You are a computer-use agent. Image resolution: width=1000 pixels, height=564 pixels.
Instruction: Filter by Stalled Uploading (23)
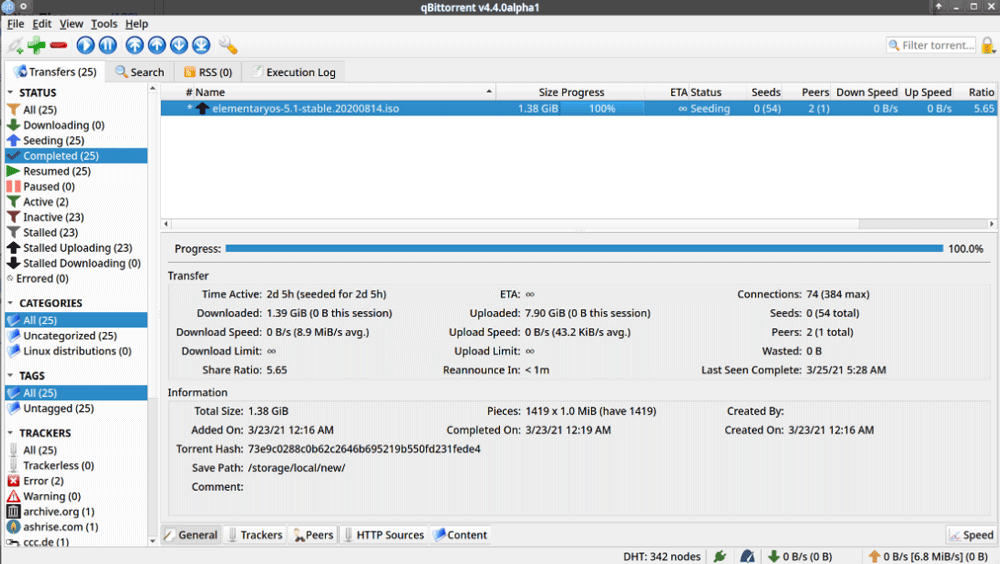(76, 248)
